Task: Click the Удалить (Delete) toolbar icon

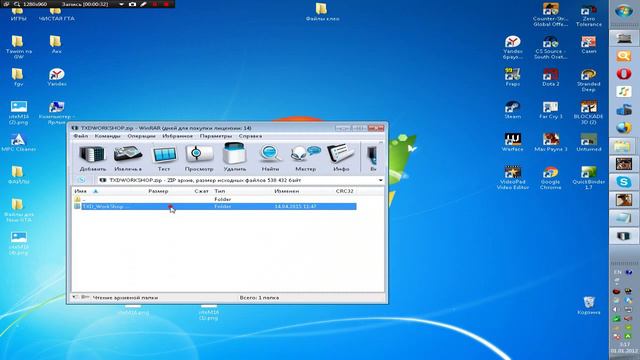Action: tap(235, 158)
